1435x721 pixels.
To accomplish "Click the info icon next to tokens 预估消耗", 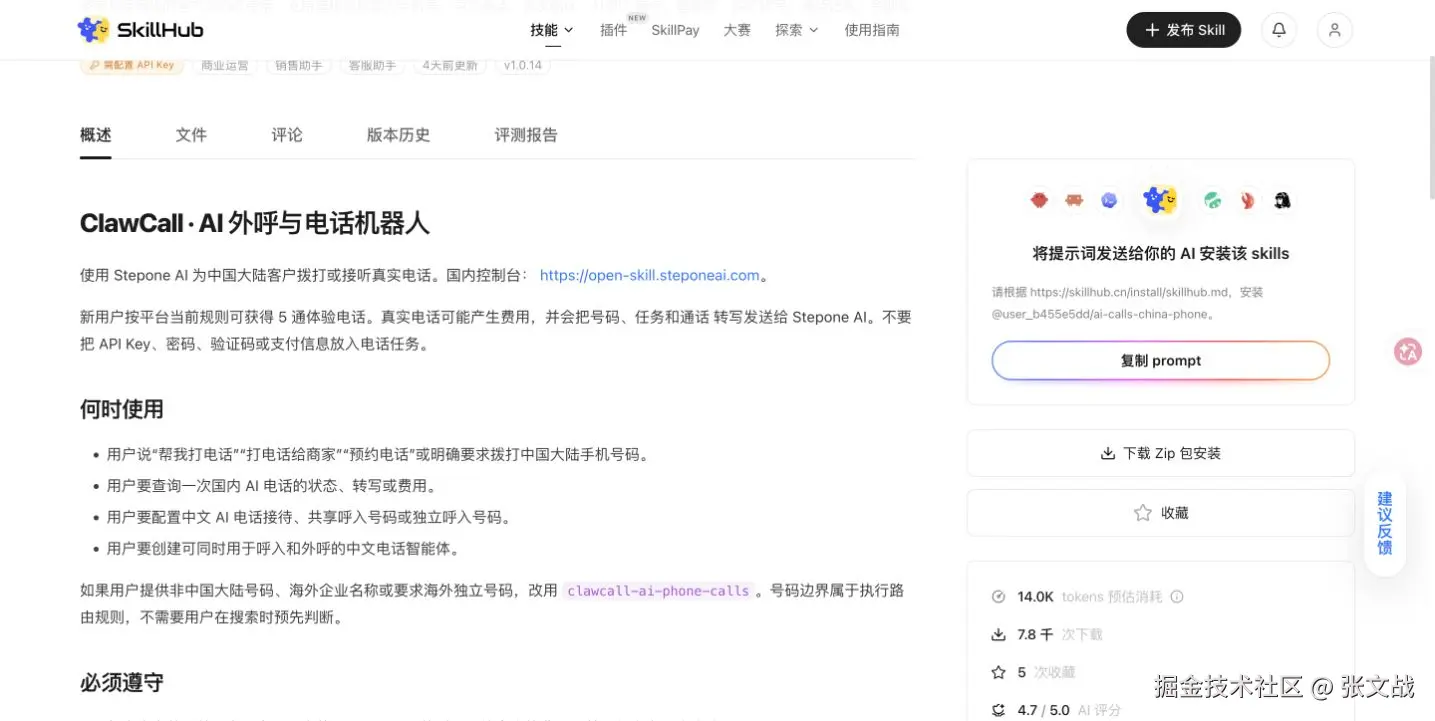I will 1177,597.
